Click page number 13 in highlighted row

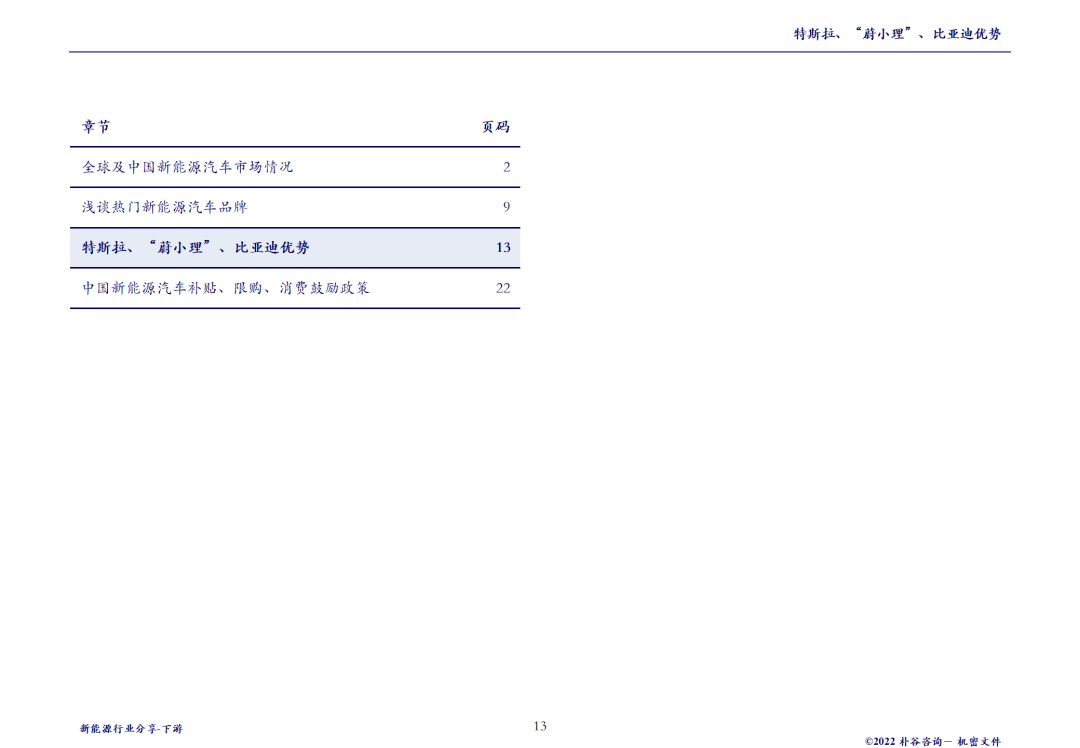[x=503, y=247]
